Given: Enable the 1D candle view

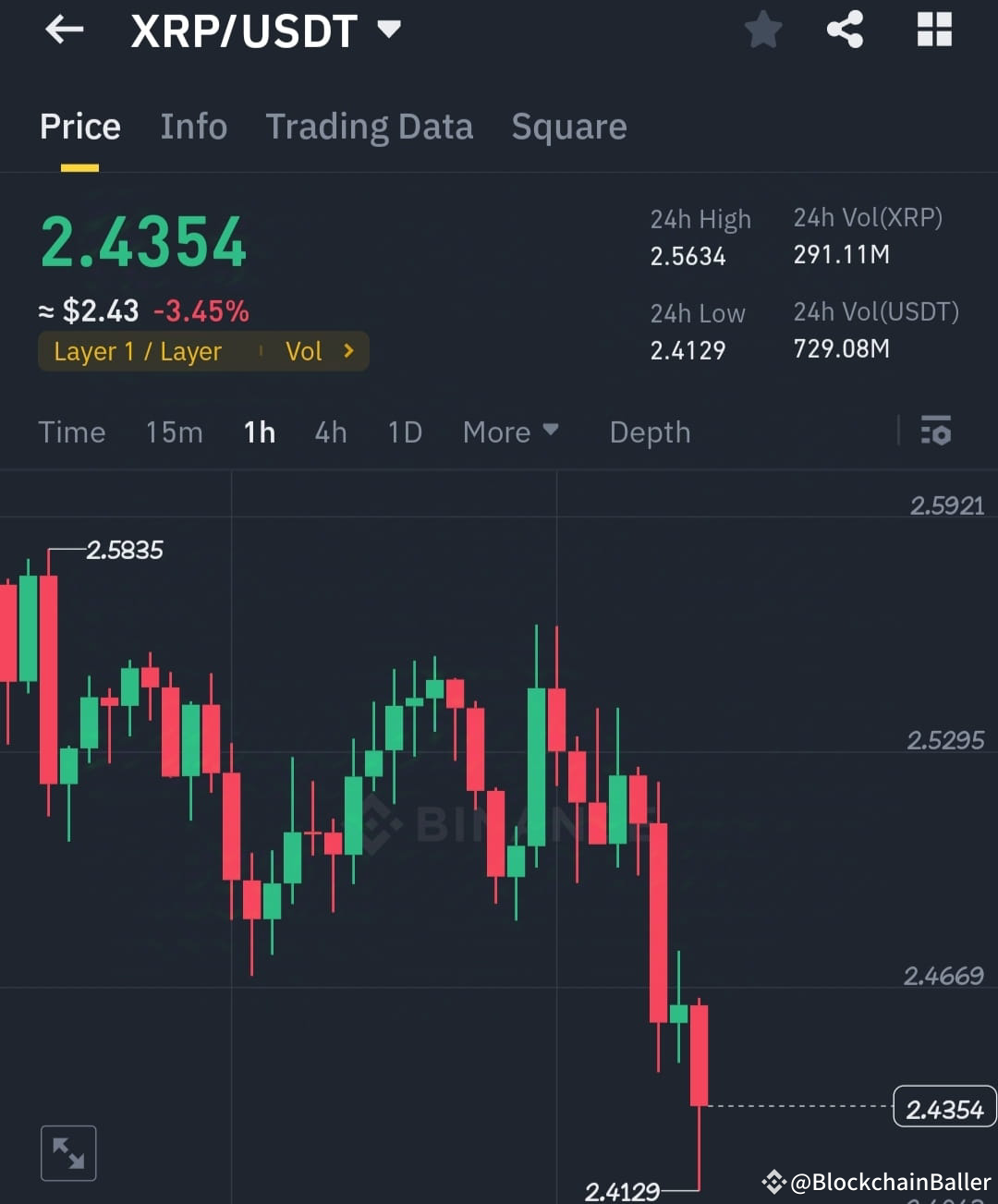Looking at the screenshot, I should (404, 432).
